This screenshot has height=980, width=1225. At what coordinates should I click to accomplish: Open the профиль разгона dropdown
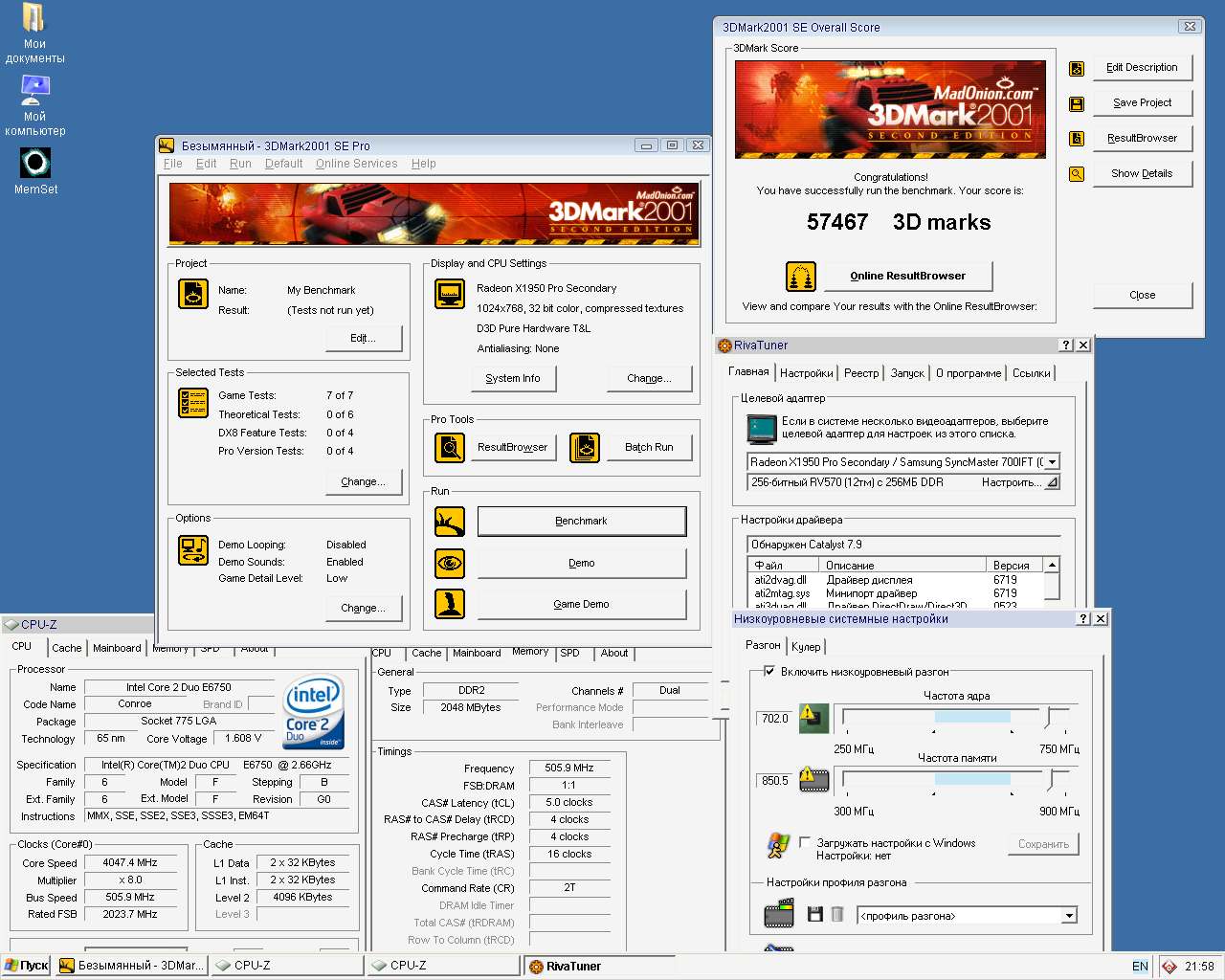pos(1069,916)
